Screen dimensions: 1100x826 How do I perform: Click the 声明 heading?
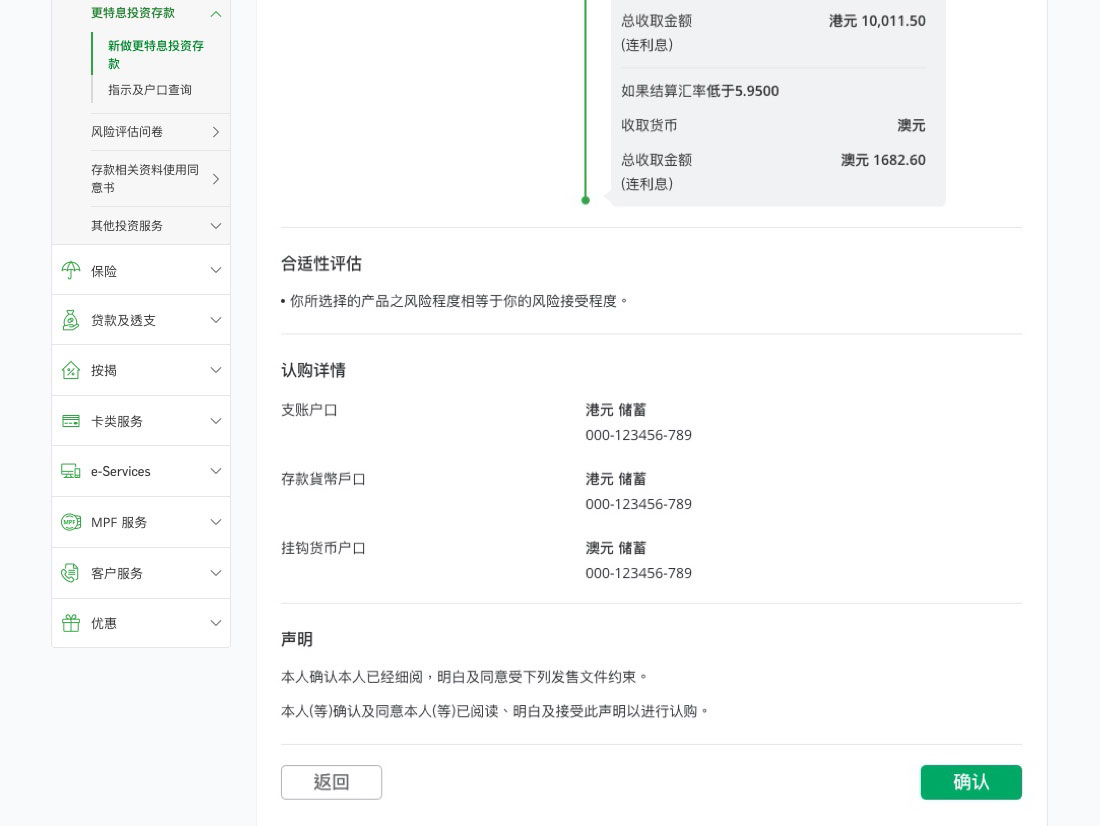click(297, 639)
